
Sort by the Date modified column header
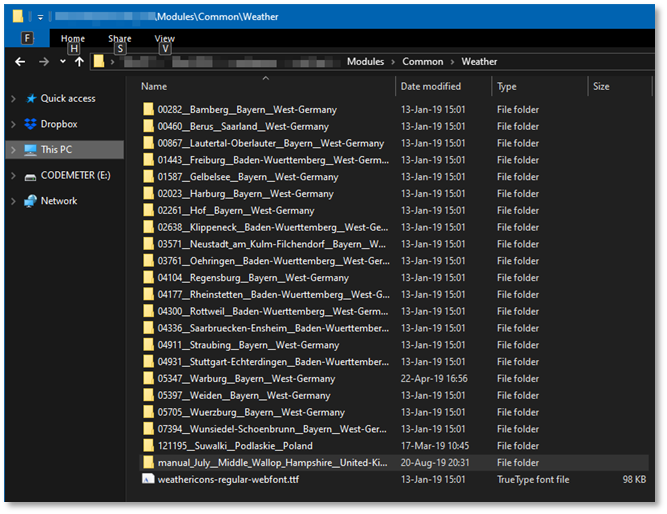coord(431,87)
